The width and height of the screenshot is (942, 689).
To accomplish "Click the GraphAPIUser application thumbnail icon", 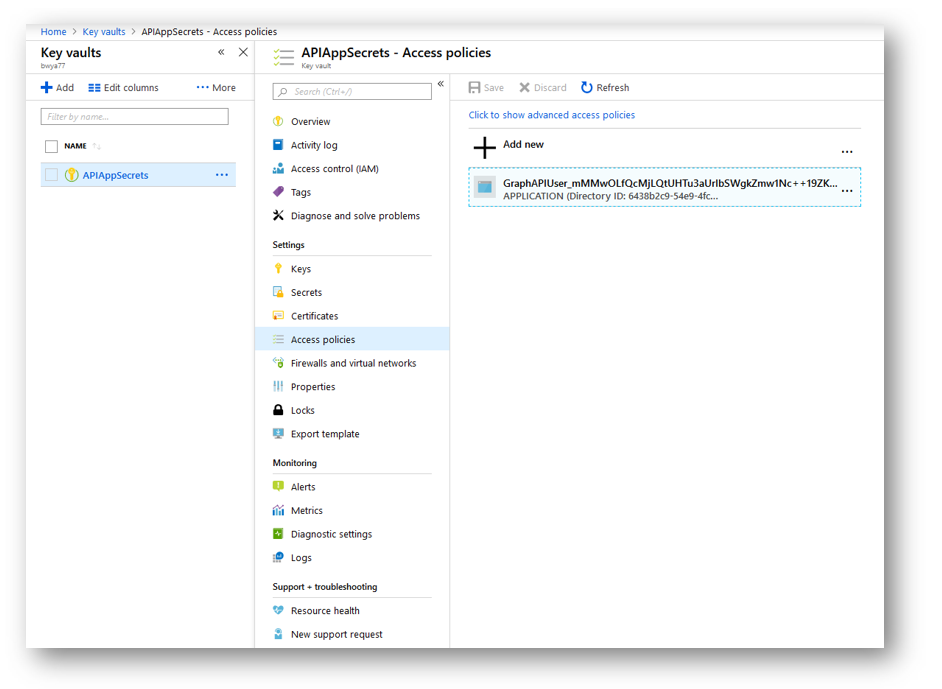I will [485, 187].
